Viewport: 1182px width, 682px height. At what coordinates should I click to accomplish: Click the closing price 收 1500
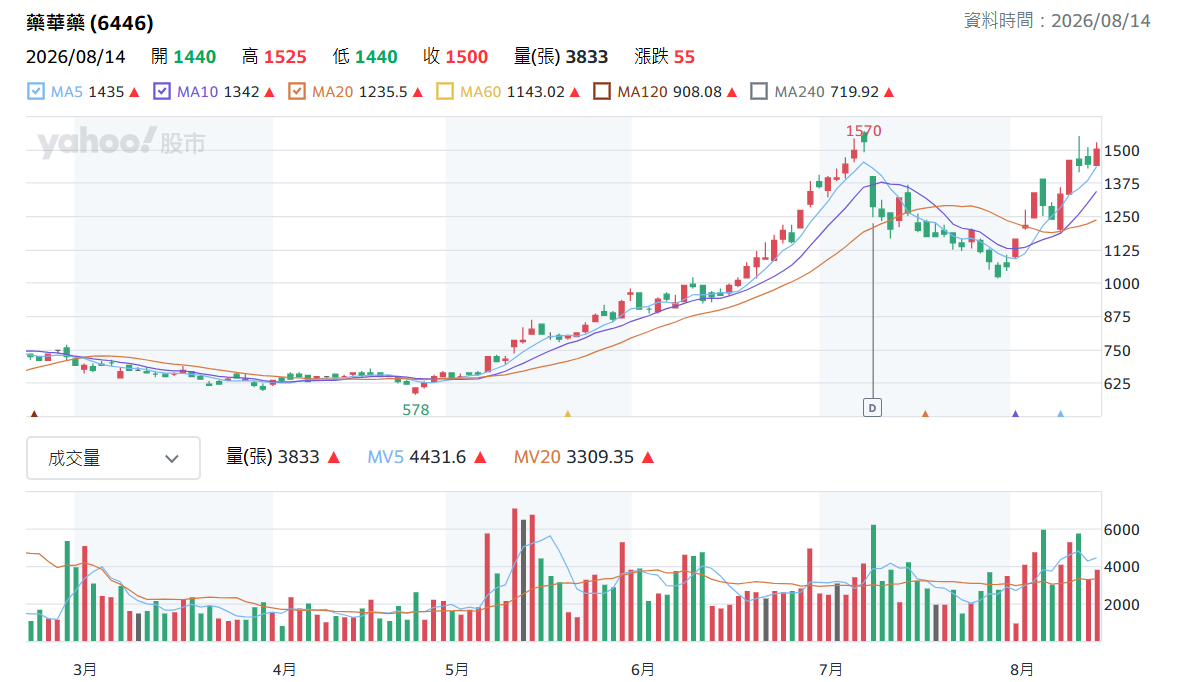click(x=455, y=57)
